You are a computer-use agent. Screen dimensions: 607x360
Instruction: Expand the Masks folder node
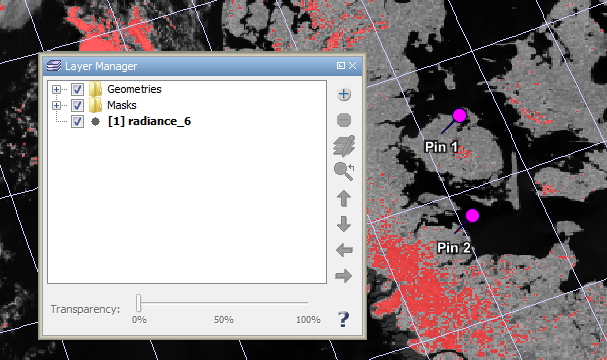[x=57, y=105]
